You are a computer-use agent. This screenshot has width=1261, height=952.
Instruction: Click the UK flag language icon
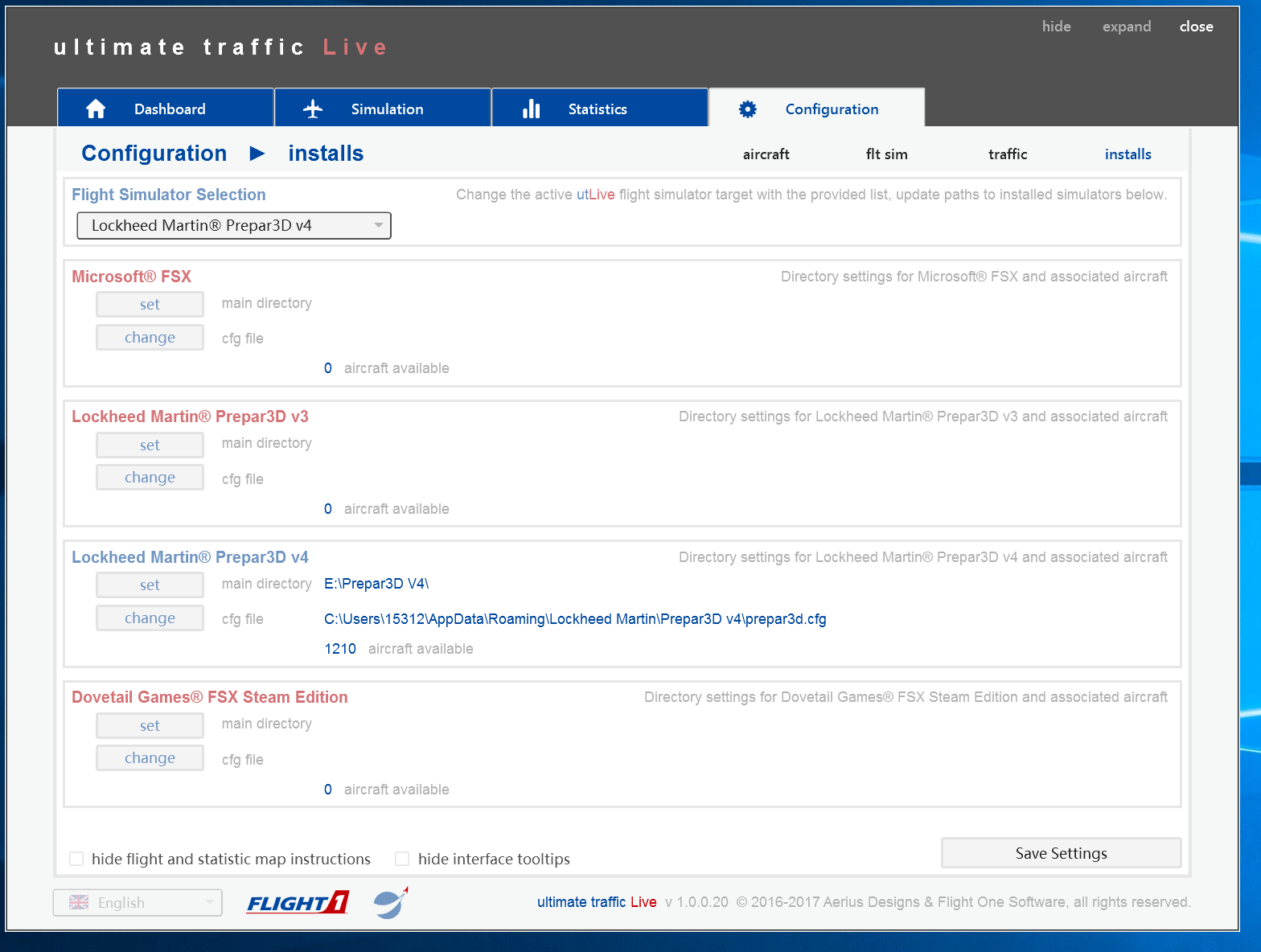(79, 903)
